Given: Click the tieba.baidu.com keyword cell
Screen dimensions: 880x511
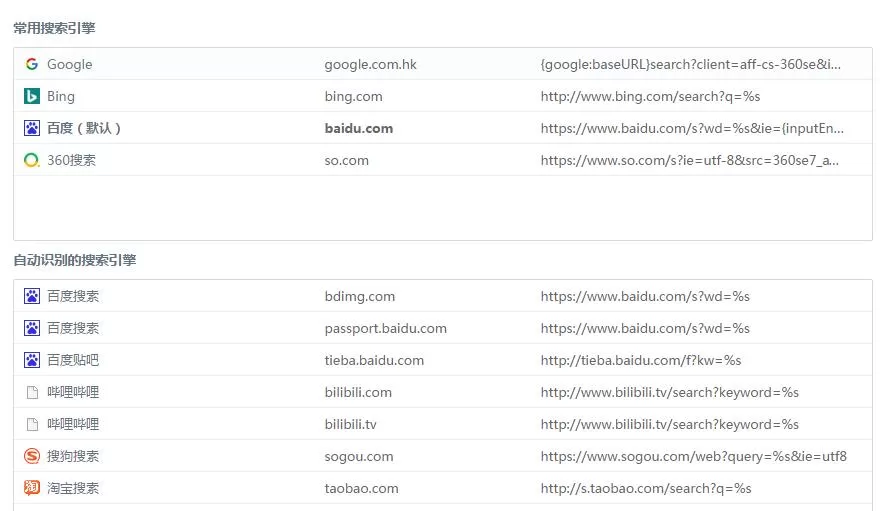Looking at the screenshot, I should [374, 360].
